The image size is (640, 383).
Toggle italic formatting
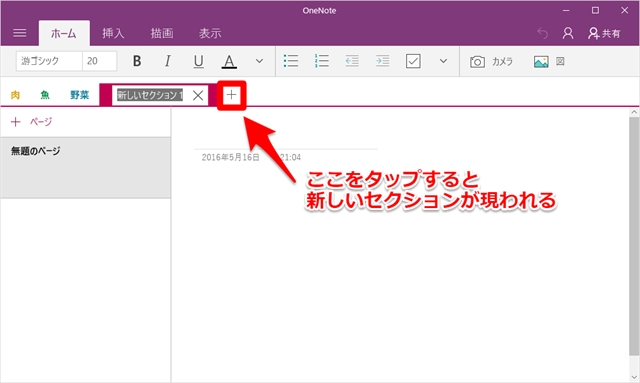167,61
